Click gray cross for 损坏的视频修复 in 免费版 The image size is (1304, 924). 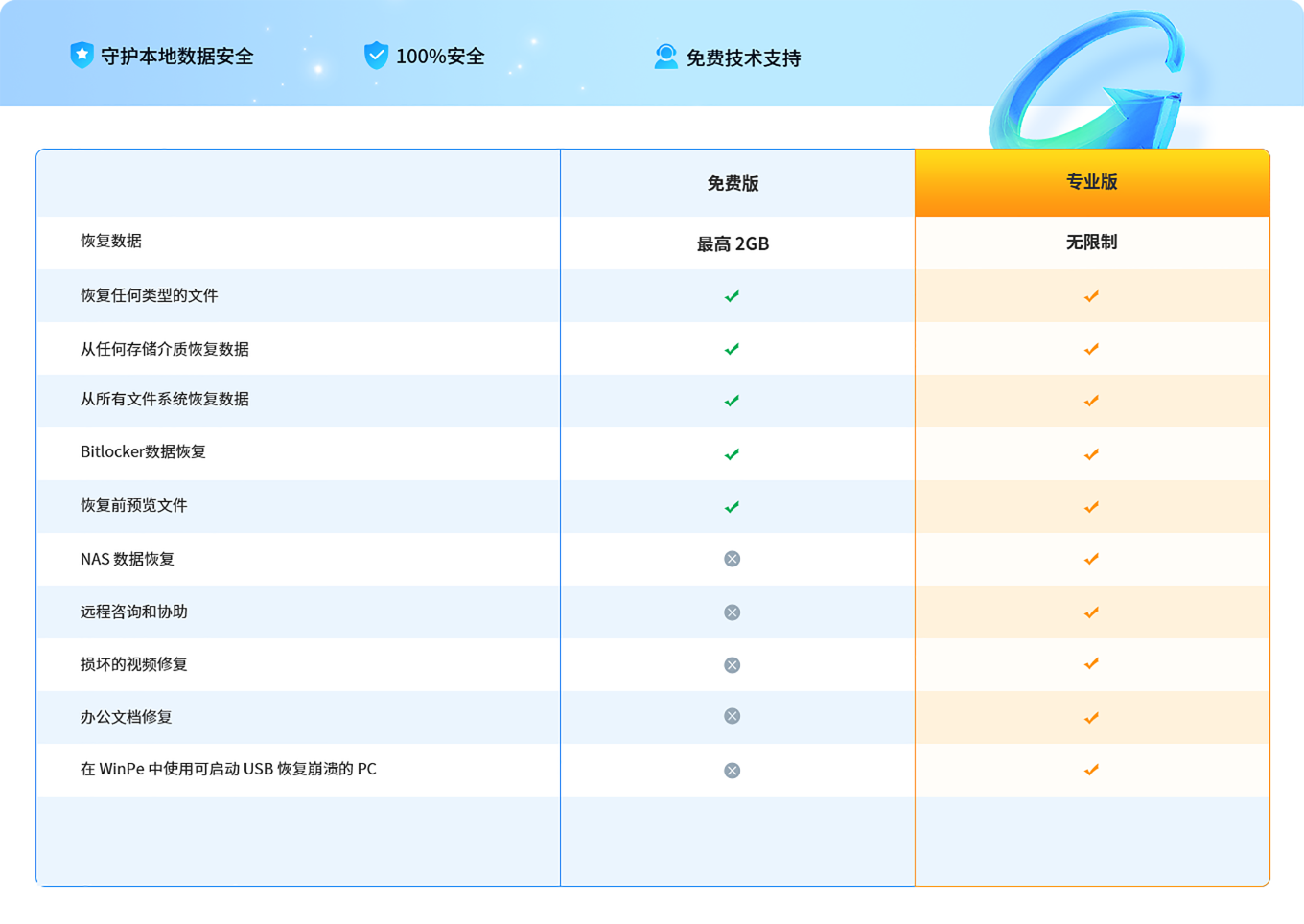(x=732, y=665)
